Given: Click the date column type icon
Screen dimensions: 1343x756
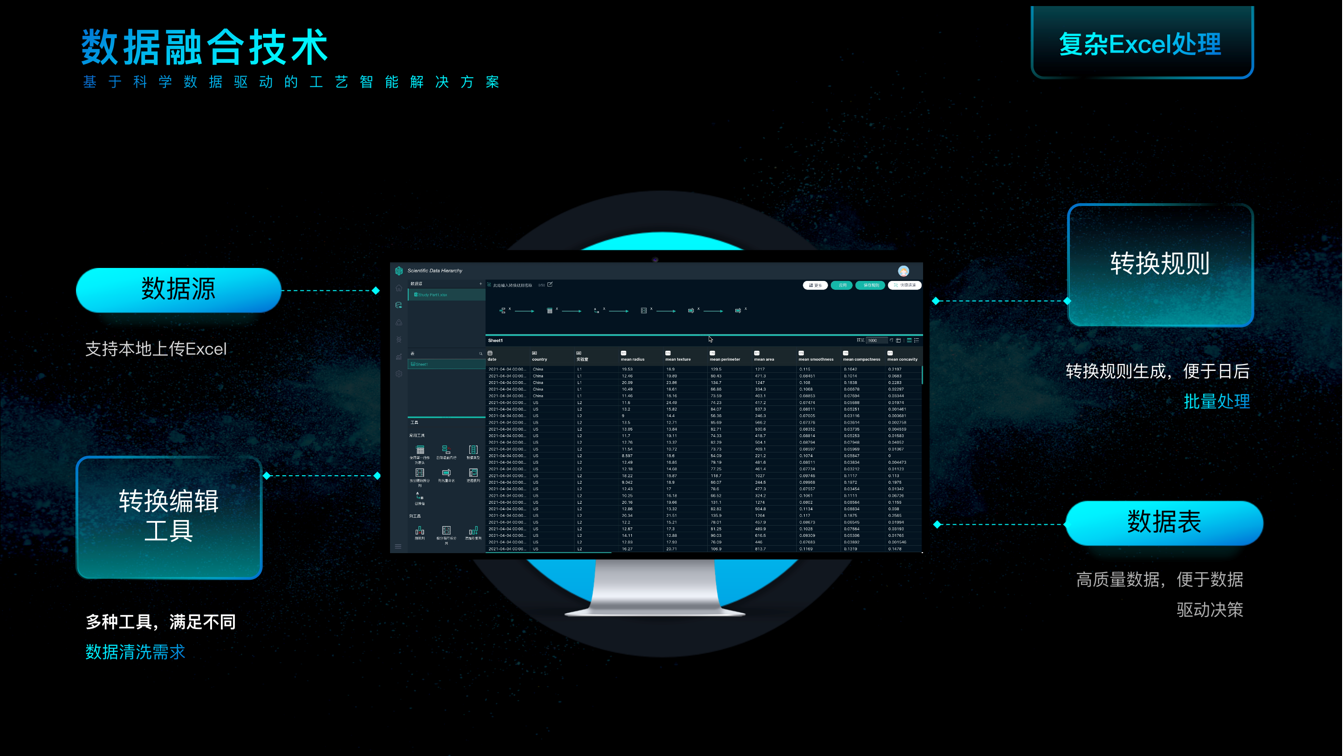Looking at the screenshot, I should (490, 353).
